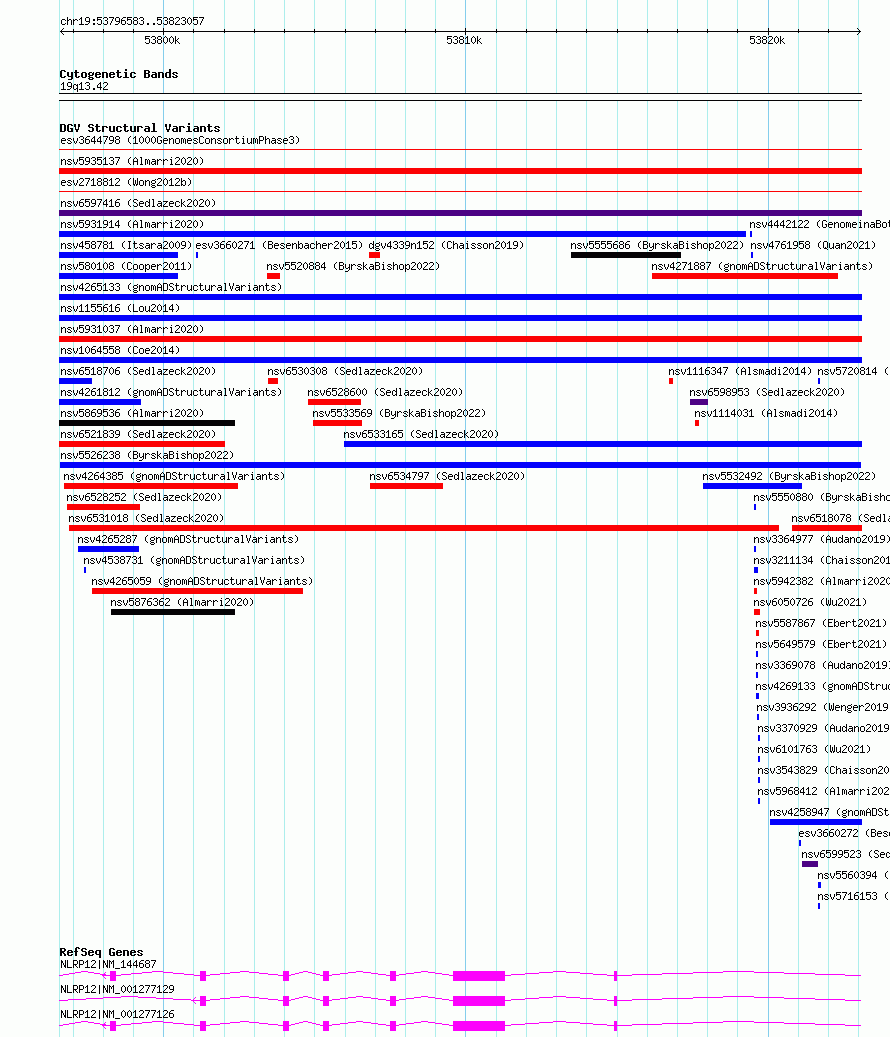Screen dimensions: 890x1037
Task: Open variant esv2718812 (Wong2012b)
Action: pyautogui.click(x=126, y=183)
